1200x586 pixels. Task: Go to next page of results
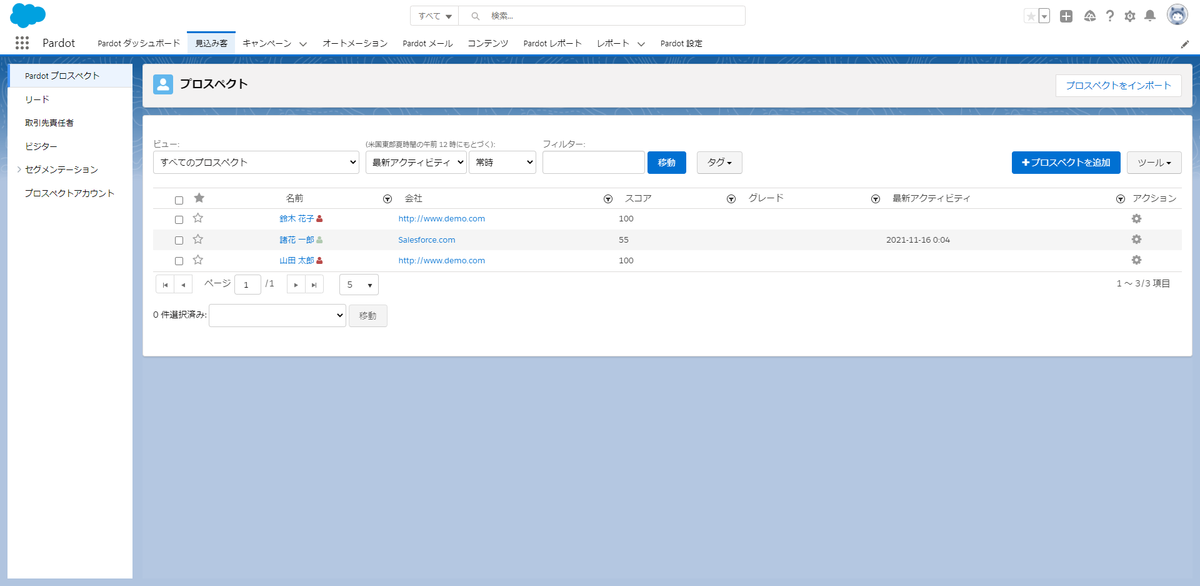[x=296, y=285]
